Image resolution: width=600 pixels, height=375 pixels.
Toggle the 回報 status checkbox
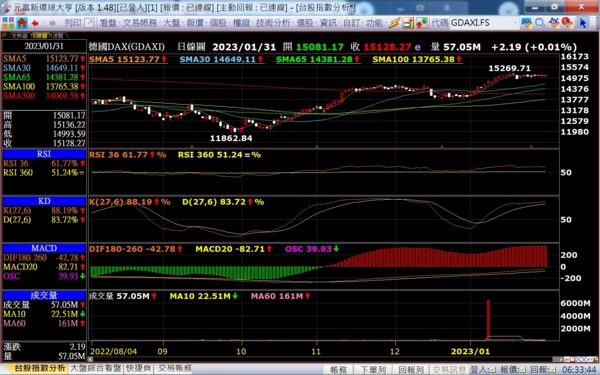[552, 370]
